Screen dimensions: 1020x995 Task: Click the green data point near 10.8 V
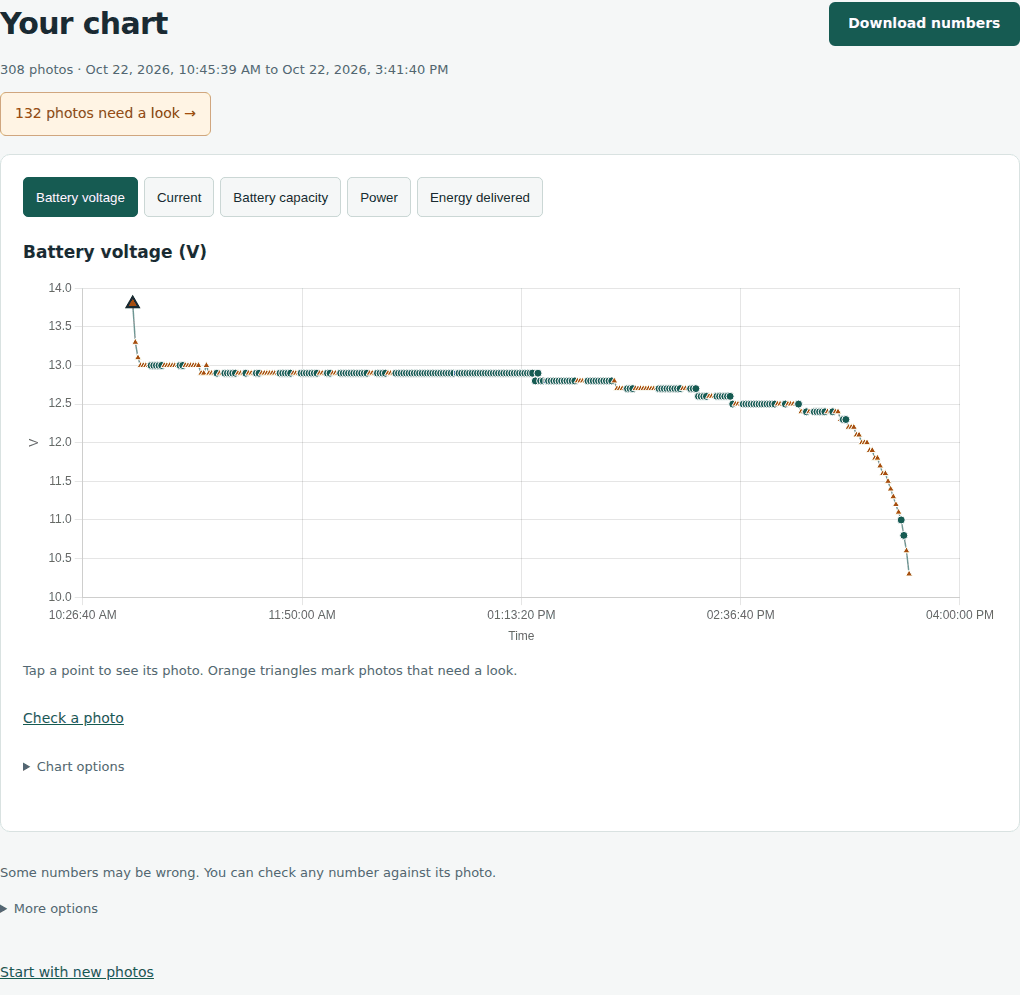(x=904, y=535)
